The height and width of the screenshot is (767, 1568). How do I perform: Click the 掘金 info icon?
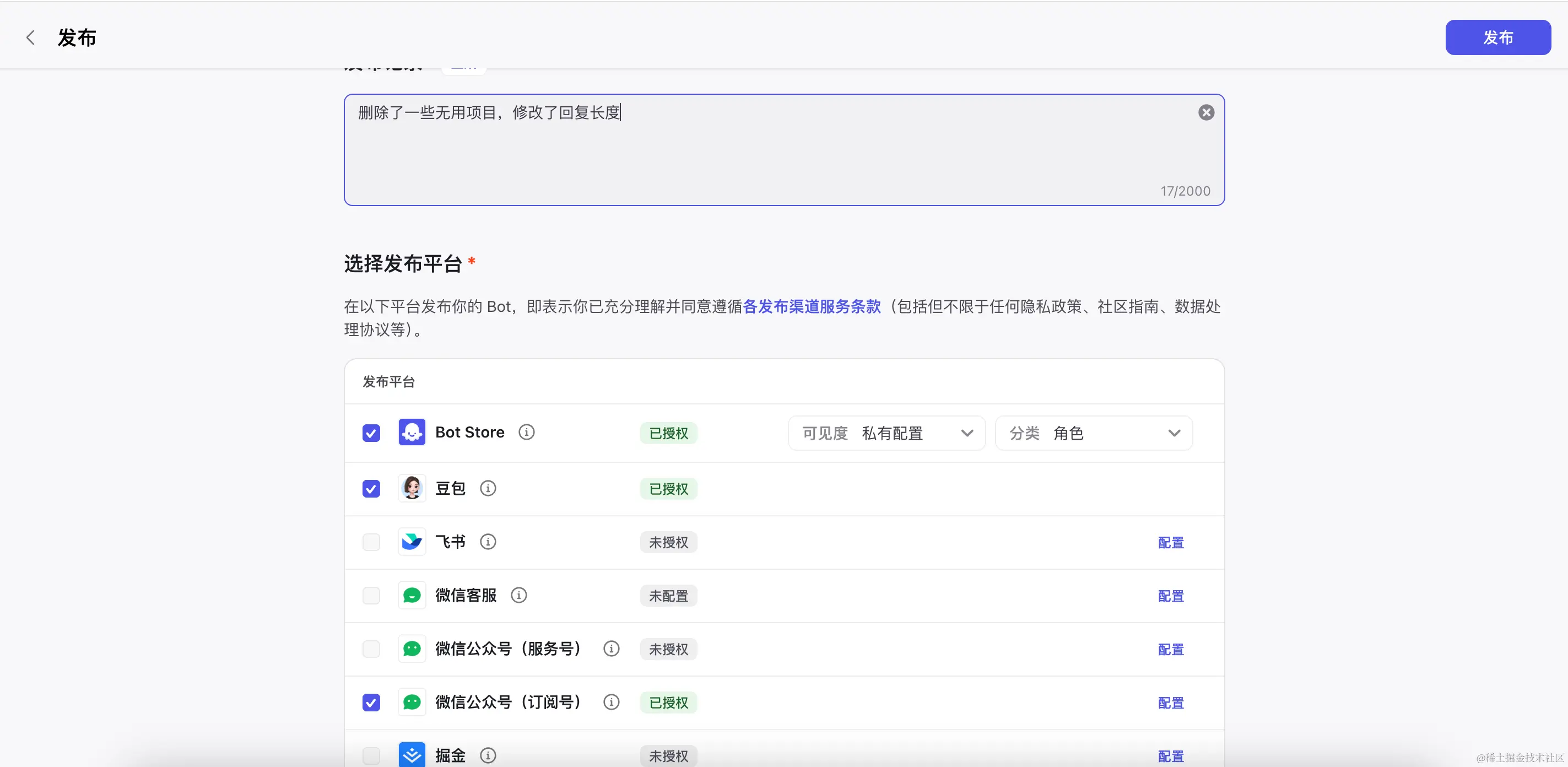488,755
